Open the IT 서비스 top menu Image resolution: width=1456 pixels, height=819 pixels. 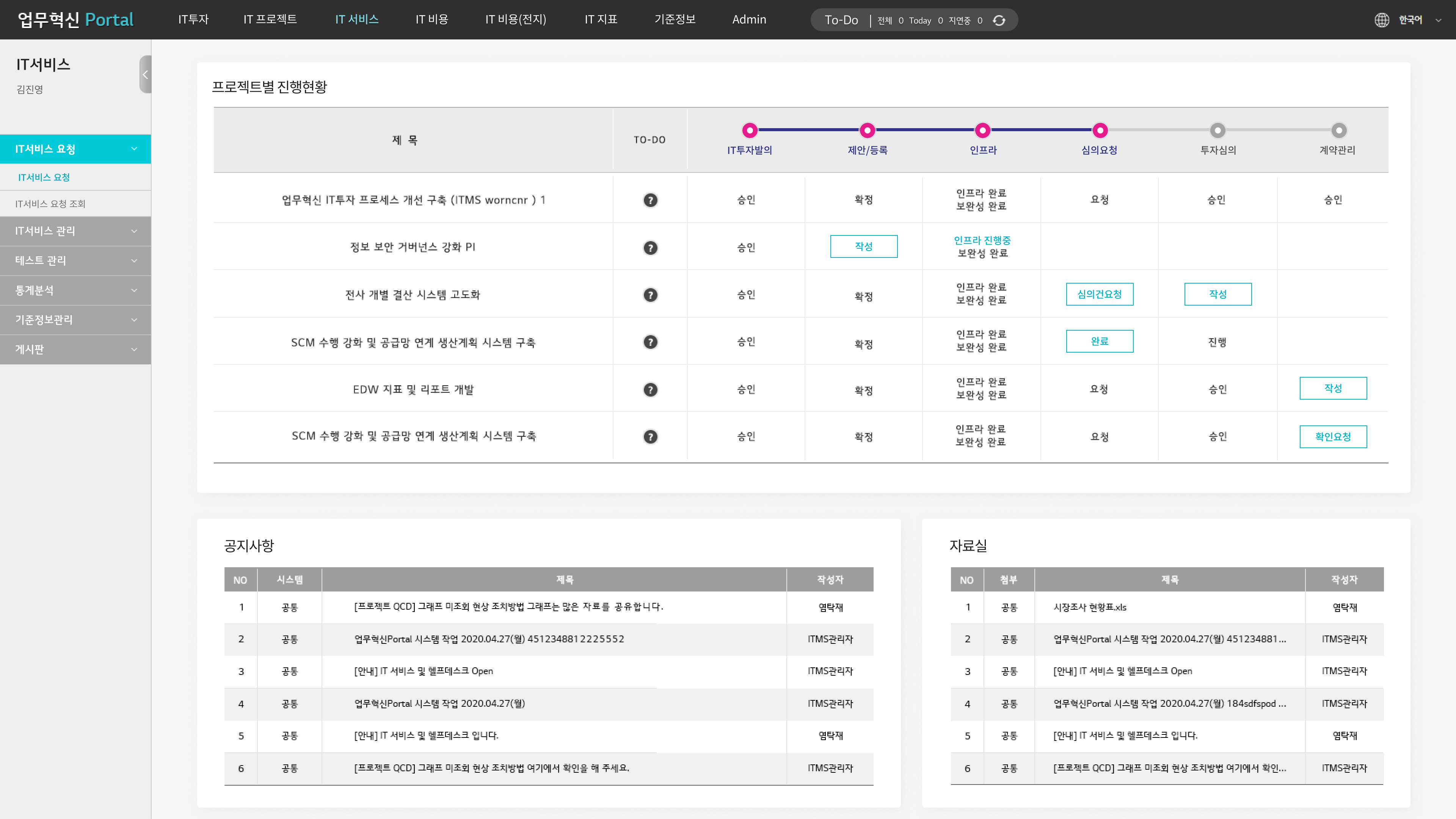click(x=357, y=19)
